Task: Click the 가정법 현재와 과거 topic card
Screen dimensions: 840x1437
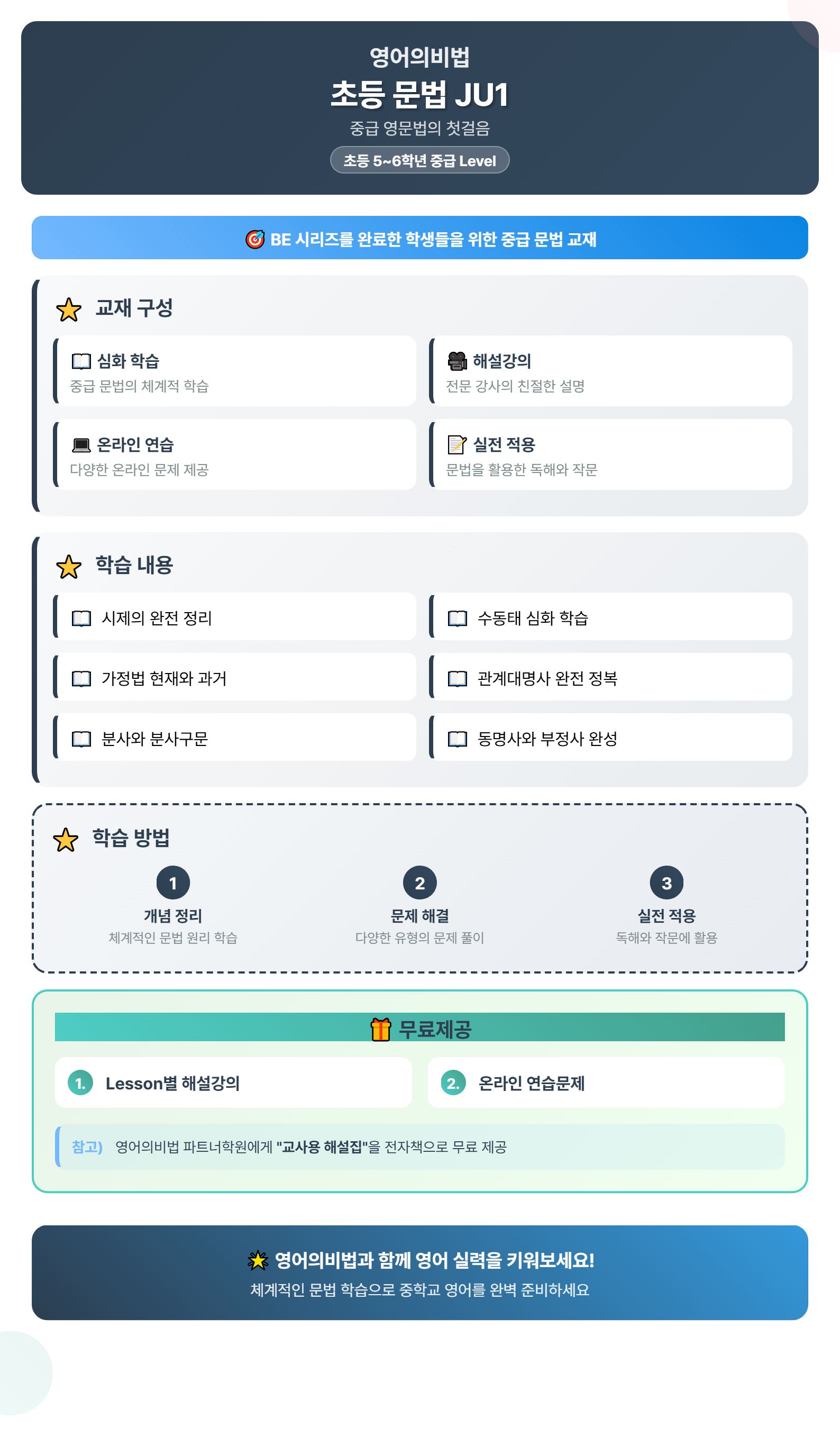Action: tap(234, 677)
